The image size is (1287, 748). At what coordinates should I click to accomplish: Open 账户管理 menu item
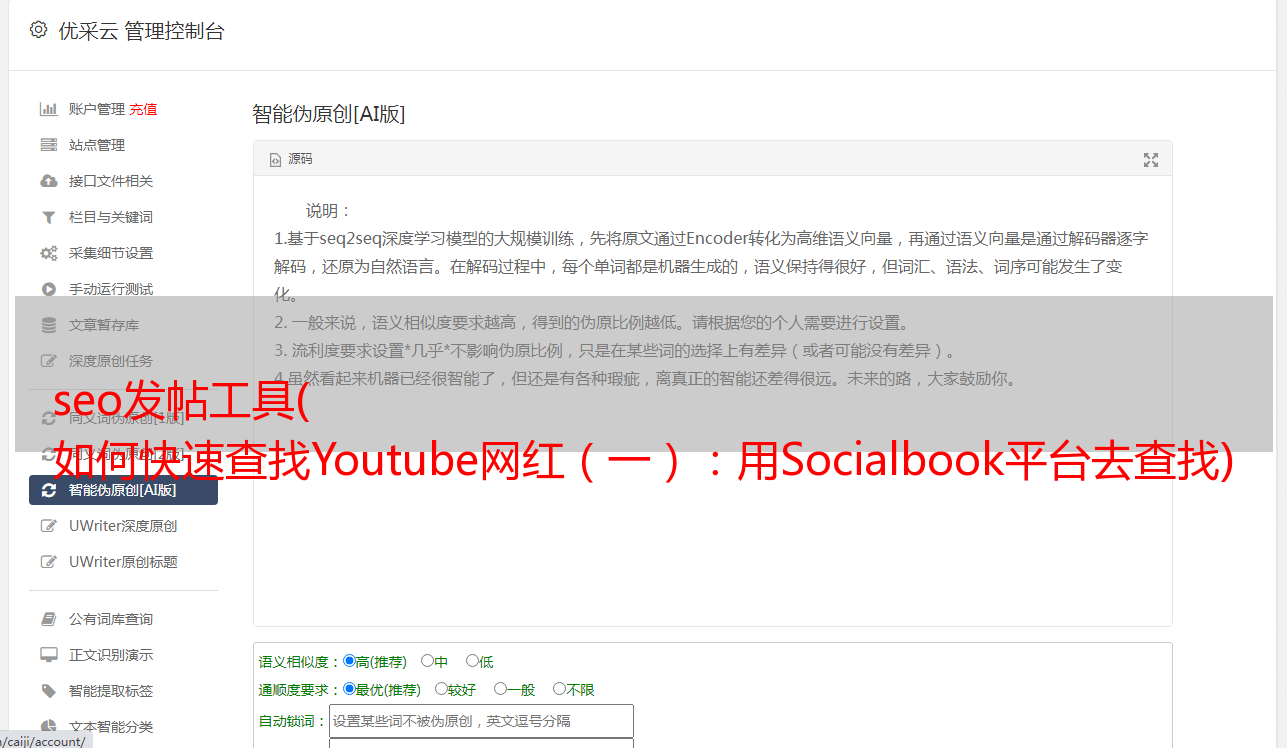pyautogui.click(x=97, y=109)
